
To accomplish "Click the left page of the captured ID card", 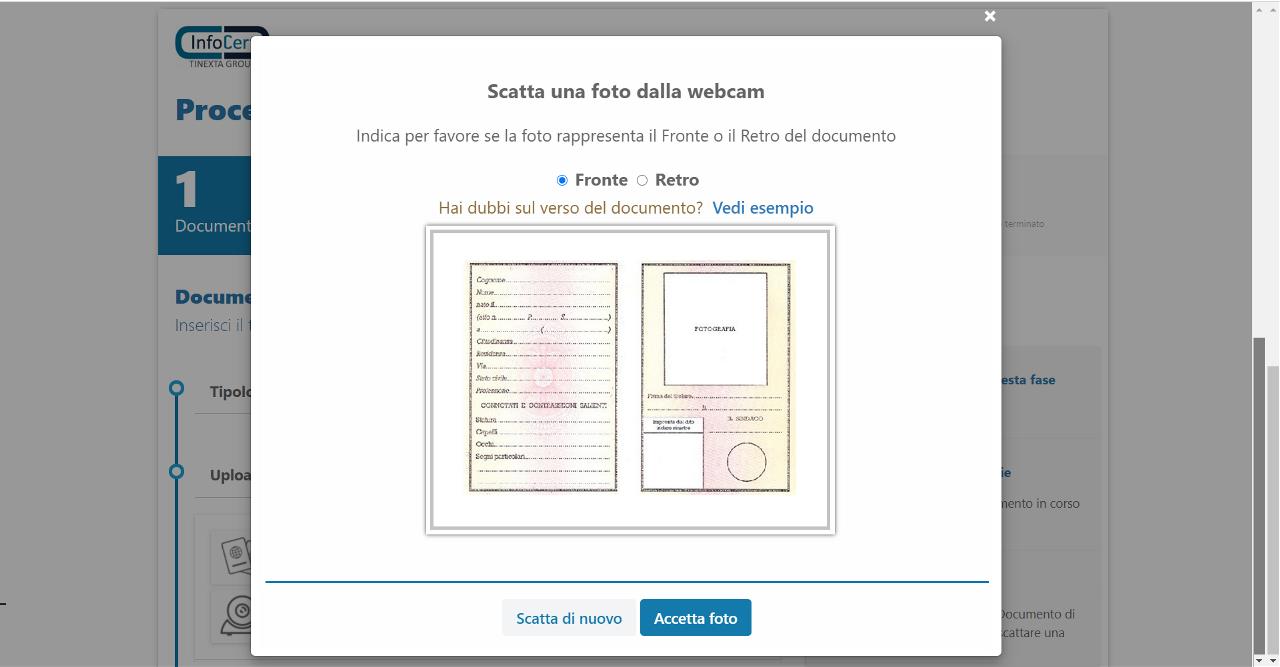I will 542,377.
